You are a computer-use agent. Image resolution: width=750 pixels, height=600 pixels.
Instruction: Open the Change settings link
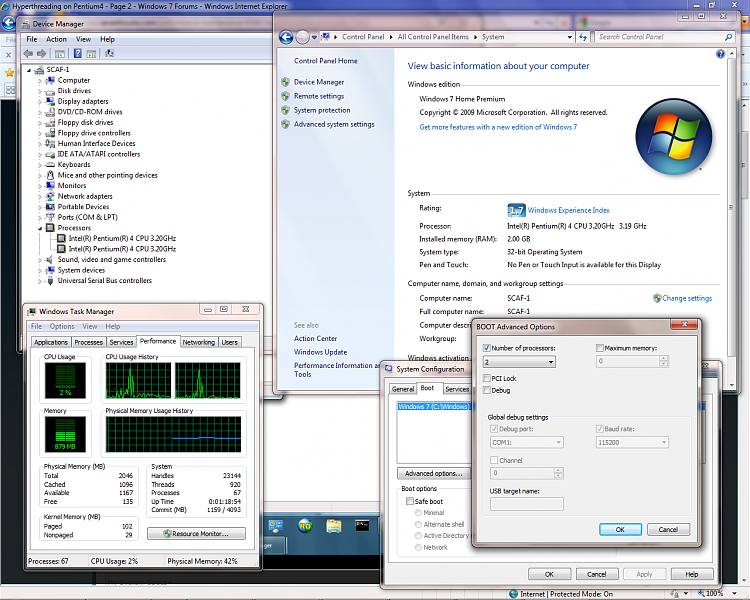[x=687, y=298]
